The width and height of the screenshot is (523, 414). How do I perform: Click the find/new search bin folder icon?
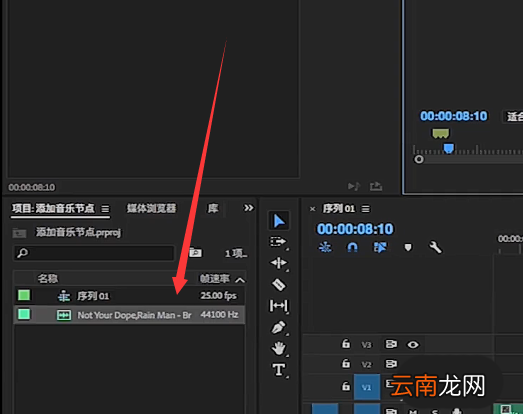(195, 253)
